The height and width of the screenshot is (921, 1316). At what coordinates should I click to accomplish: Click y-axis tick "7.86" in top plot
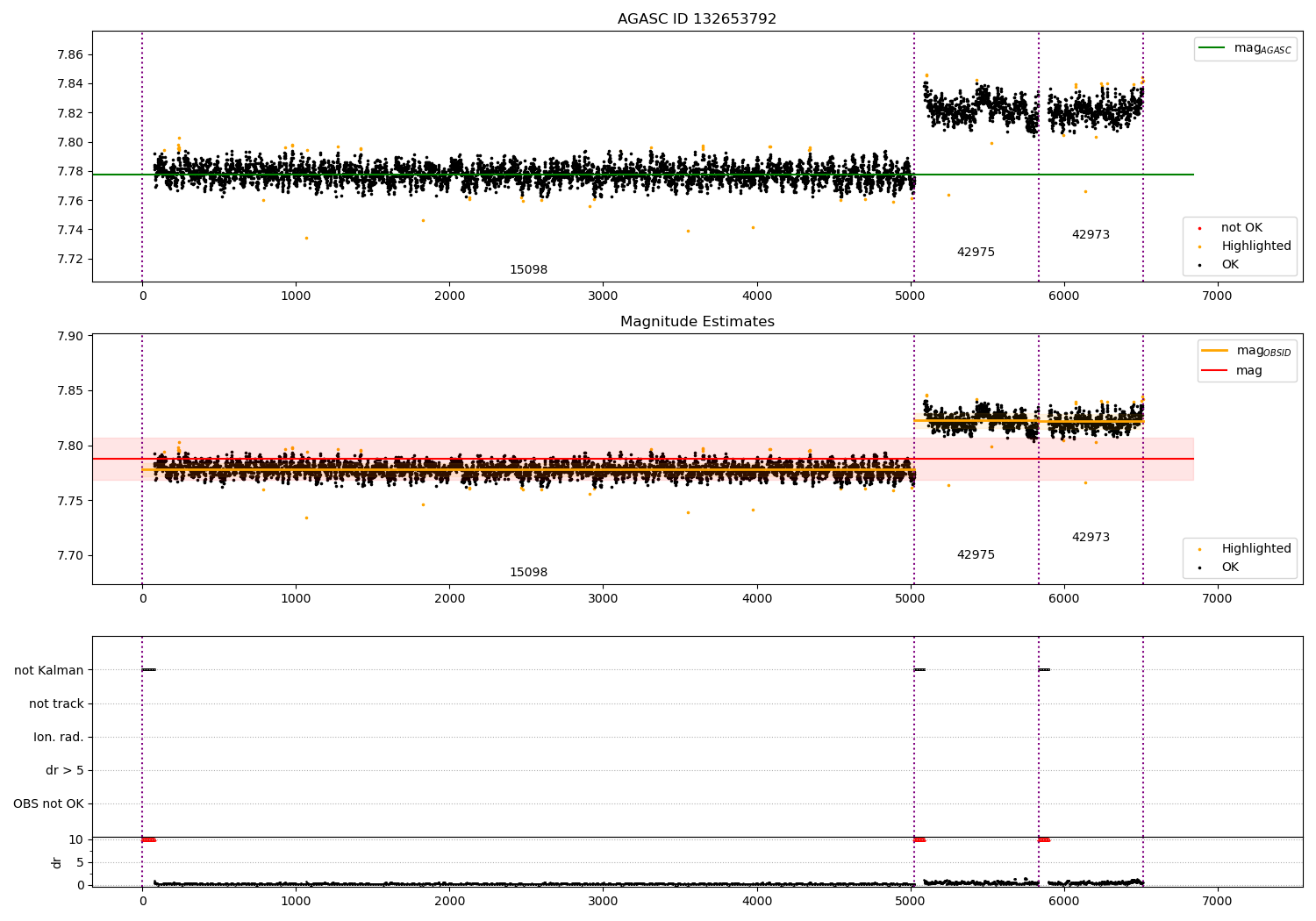(x=71, y=54)
